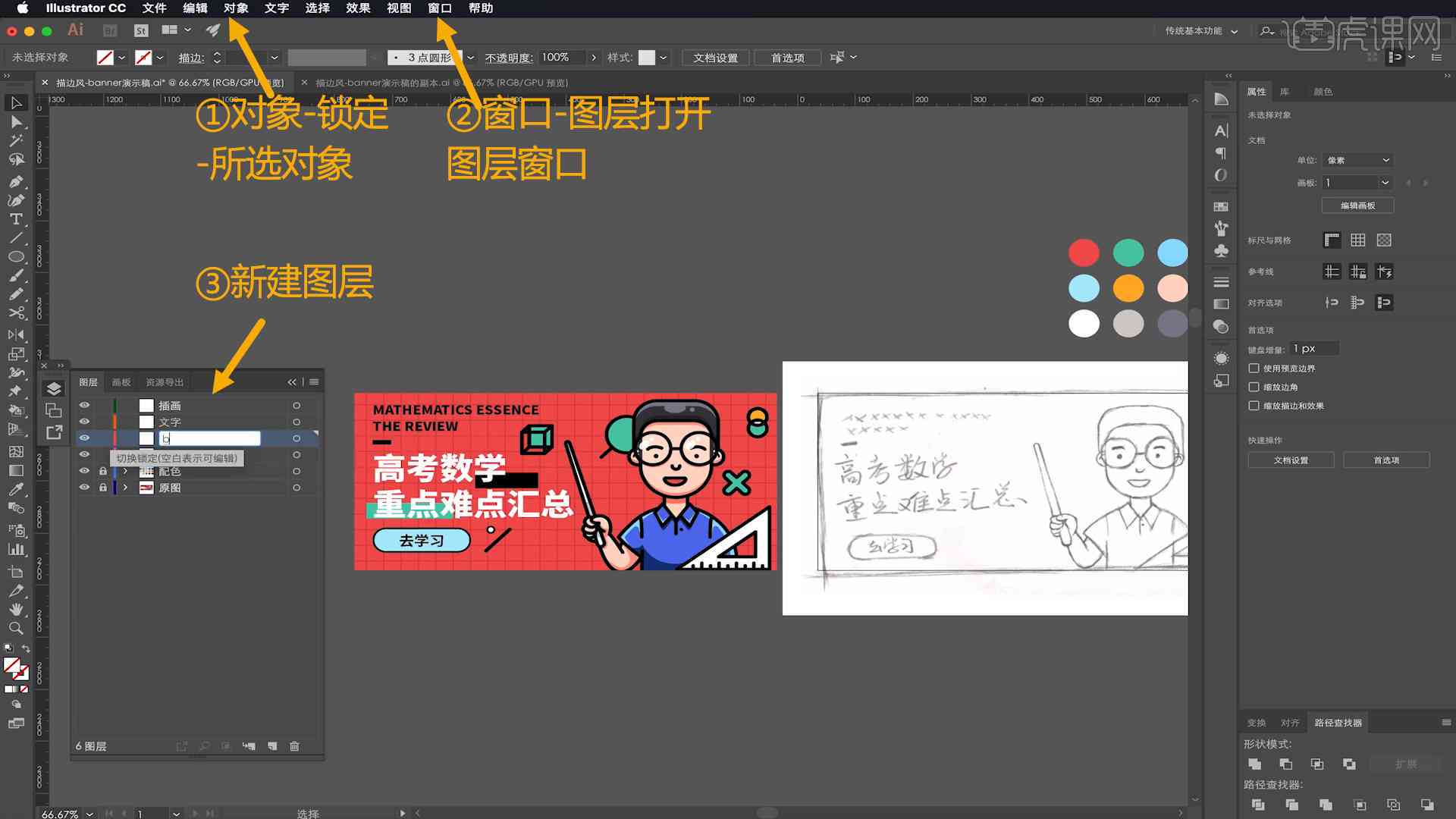This screenshot has width=1456, height=819.
Task: Expand the 原图 layer group
Action: click(x=123, y=488)
